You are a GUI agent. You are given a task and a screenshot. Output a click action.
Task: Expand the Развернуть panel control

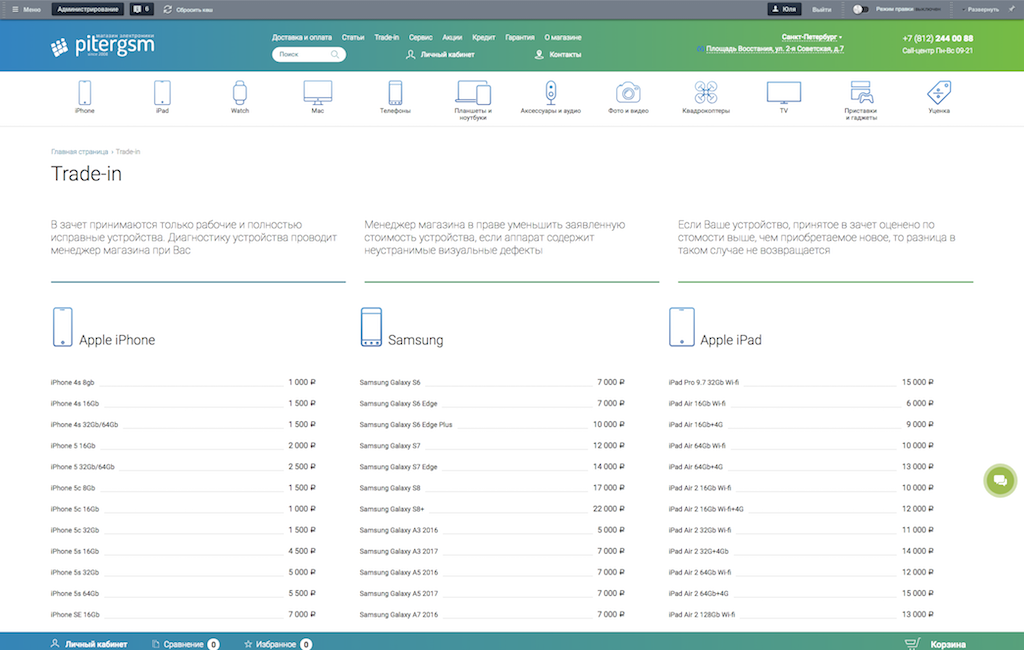(980, 10)
